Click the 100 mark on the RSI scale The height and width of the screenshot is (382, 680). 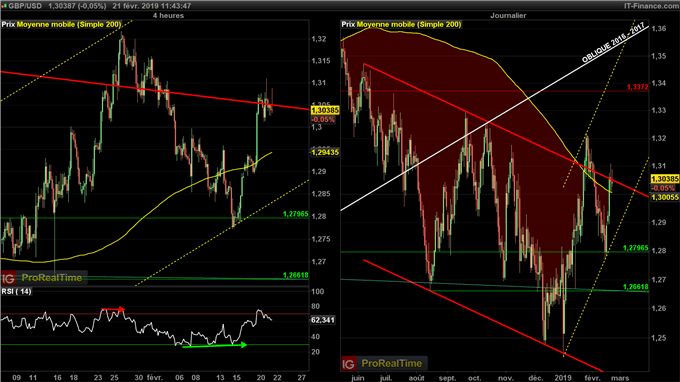317,291
